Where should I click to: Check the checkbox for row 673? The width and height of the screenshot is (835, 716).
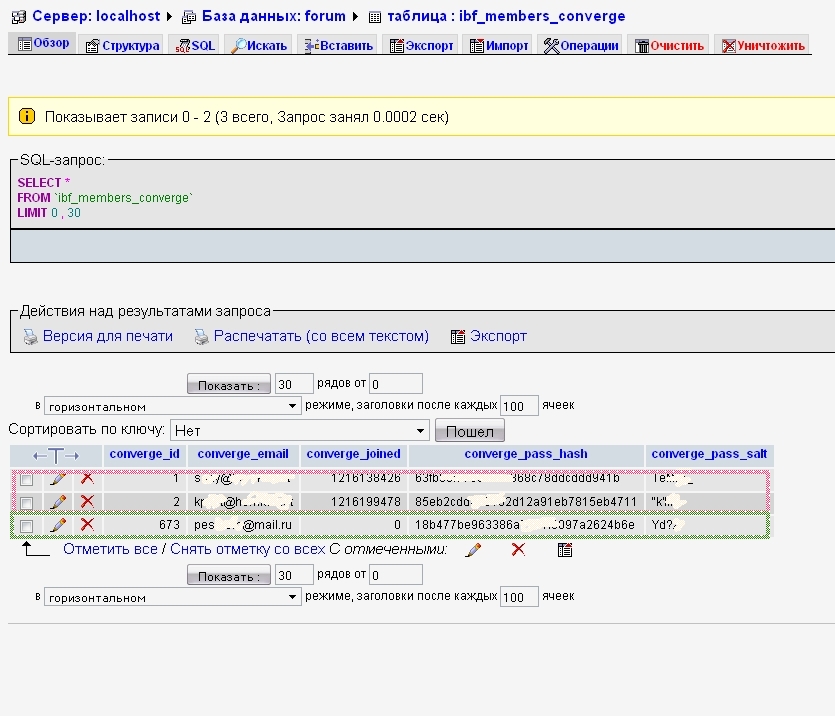(x=27, y=526)
